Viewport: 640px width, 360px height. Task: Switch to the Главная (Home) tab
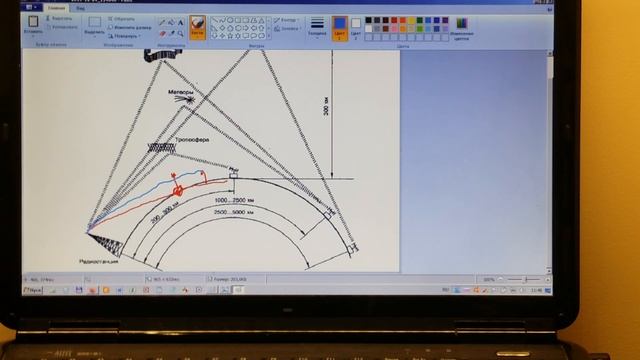pyautogui.click(x=56, y=8)
